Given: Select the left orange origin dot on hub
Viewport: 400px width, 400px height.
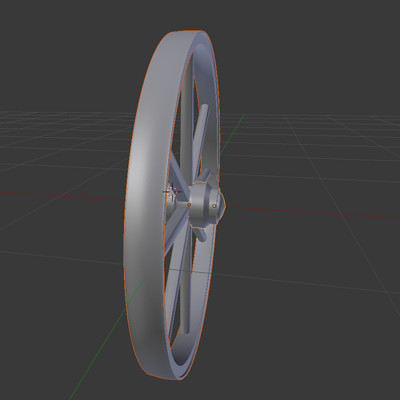Looking at the screenshot, I should coord(189,205).
